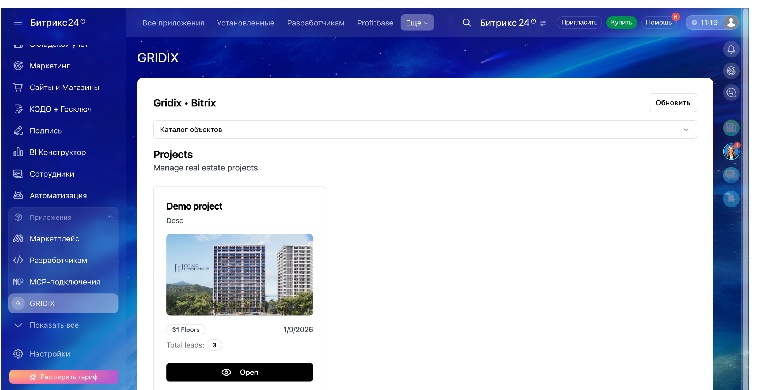Open the Маркетинг section icon
This screenshot has height=390, width=760.
click(x=18, y=65)
